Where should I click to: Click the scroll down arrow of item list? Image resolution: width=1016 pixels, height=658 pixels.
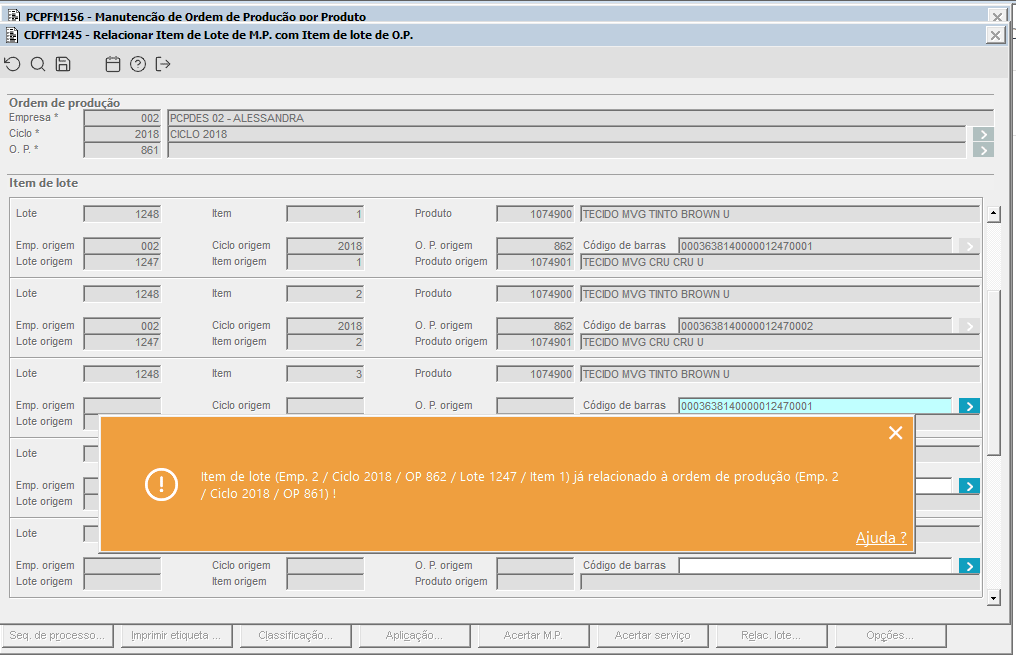point(993,598)
